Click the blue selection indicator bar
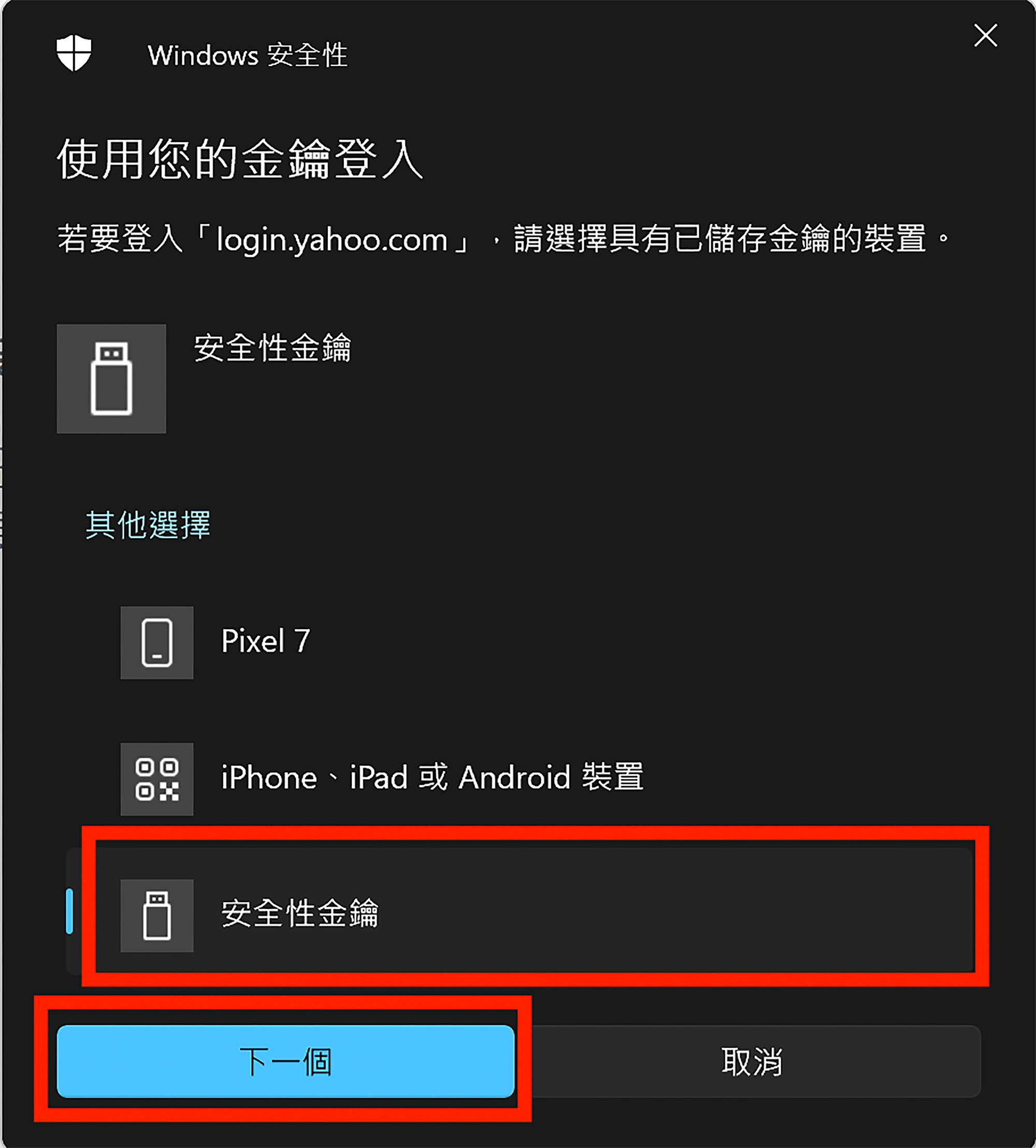1036x1148 pixels. 69,911
